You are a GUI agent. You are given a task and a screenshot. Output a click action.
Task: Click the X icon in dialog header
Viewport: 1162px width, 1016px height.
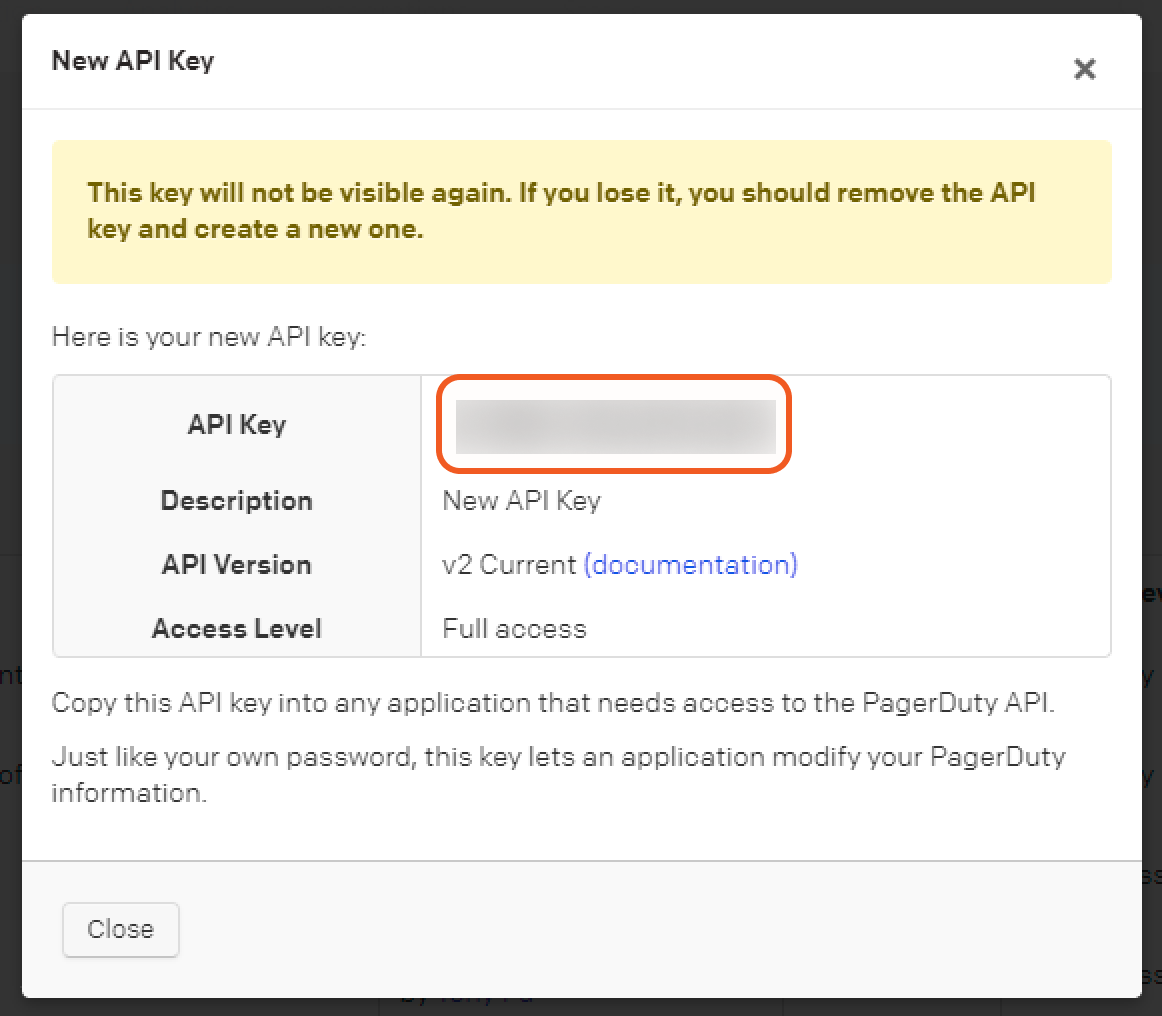point(1084,69)
